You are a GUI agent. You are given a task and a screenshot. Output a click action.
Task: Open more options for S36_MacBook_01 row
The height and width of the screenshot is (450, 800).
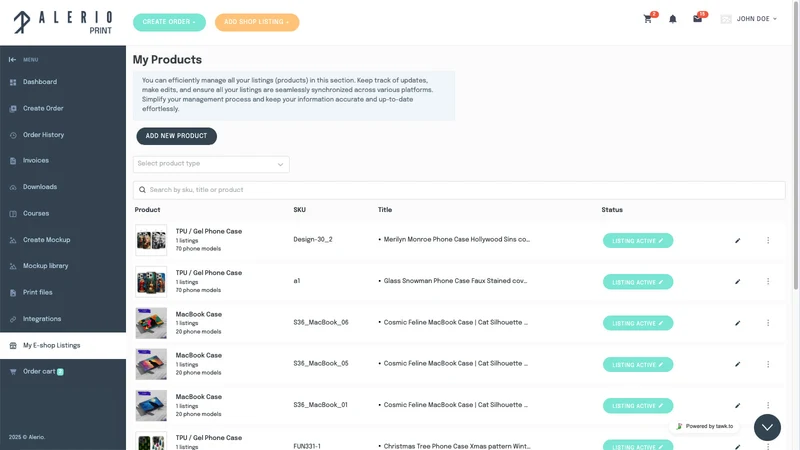[768, 406]
